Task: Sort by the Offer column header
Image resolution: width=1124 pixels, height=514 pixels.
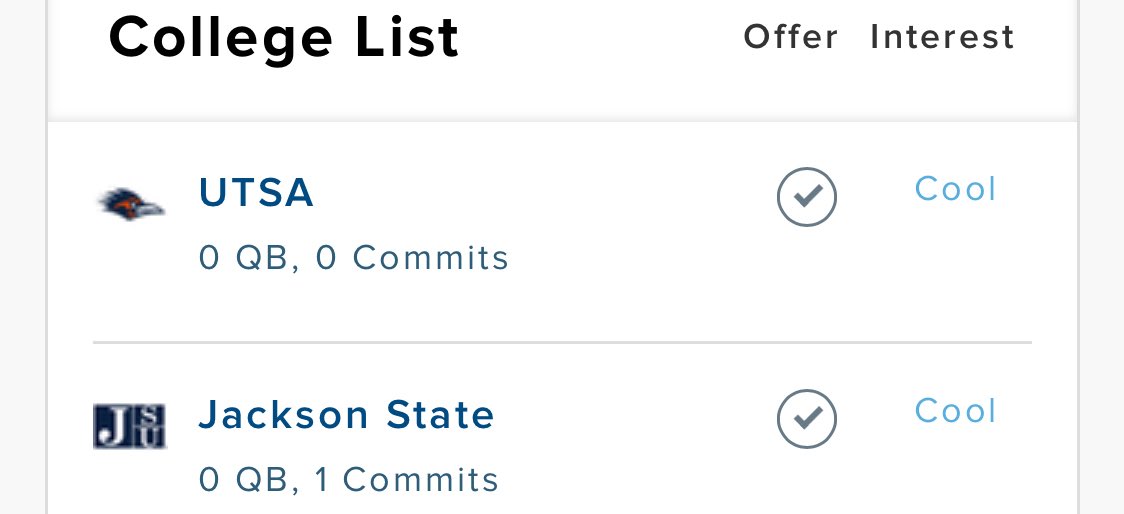Action: 790,37
